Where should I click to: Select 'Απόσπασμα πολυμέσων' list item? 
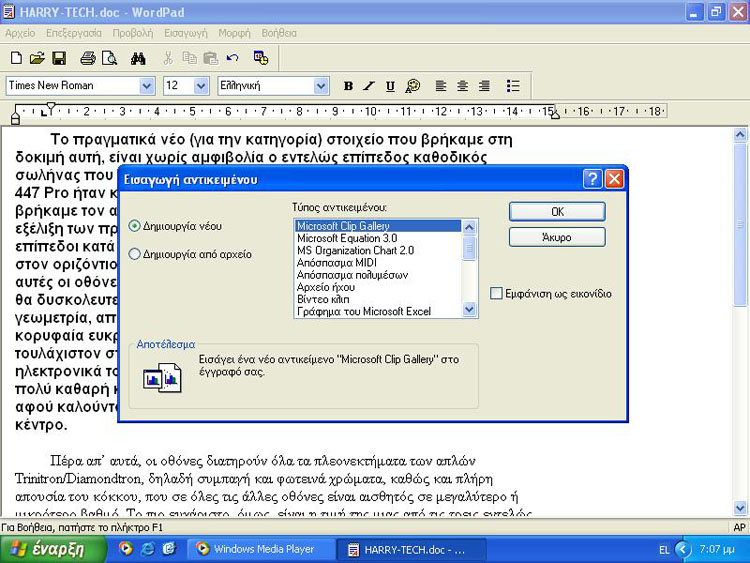click(x=378, y=275)
